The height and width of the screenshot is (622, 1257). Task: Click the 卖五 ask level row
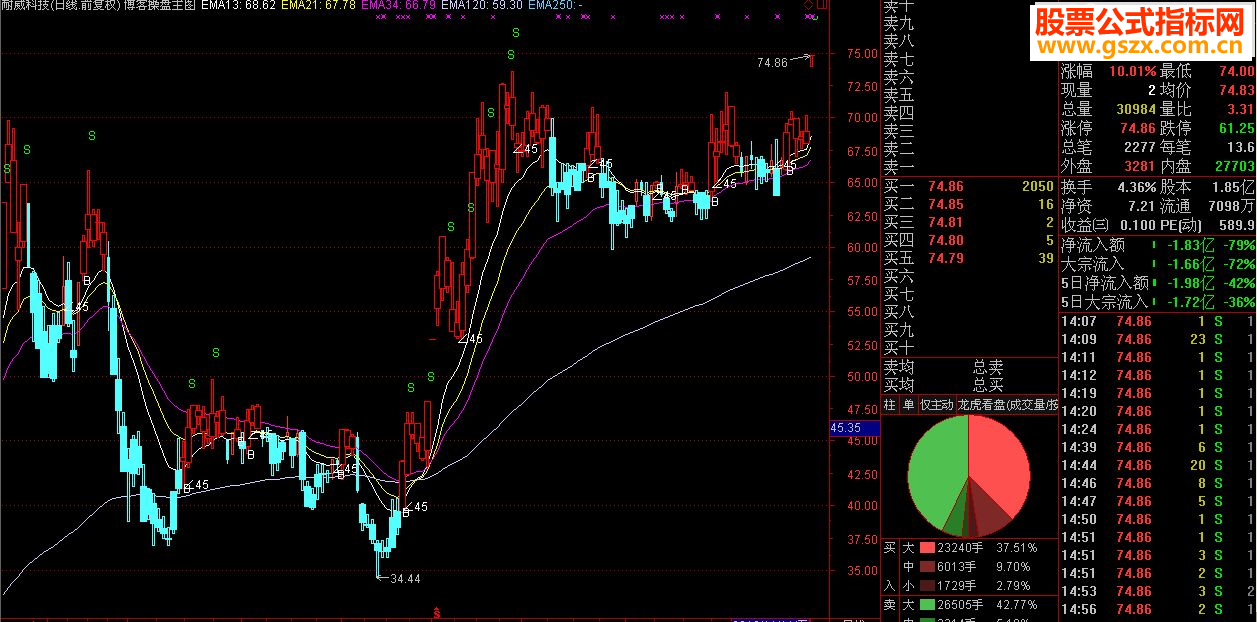click(x=969, y=95)
